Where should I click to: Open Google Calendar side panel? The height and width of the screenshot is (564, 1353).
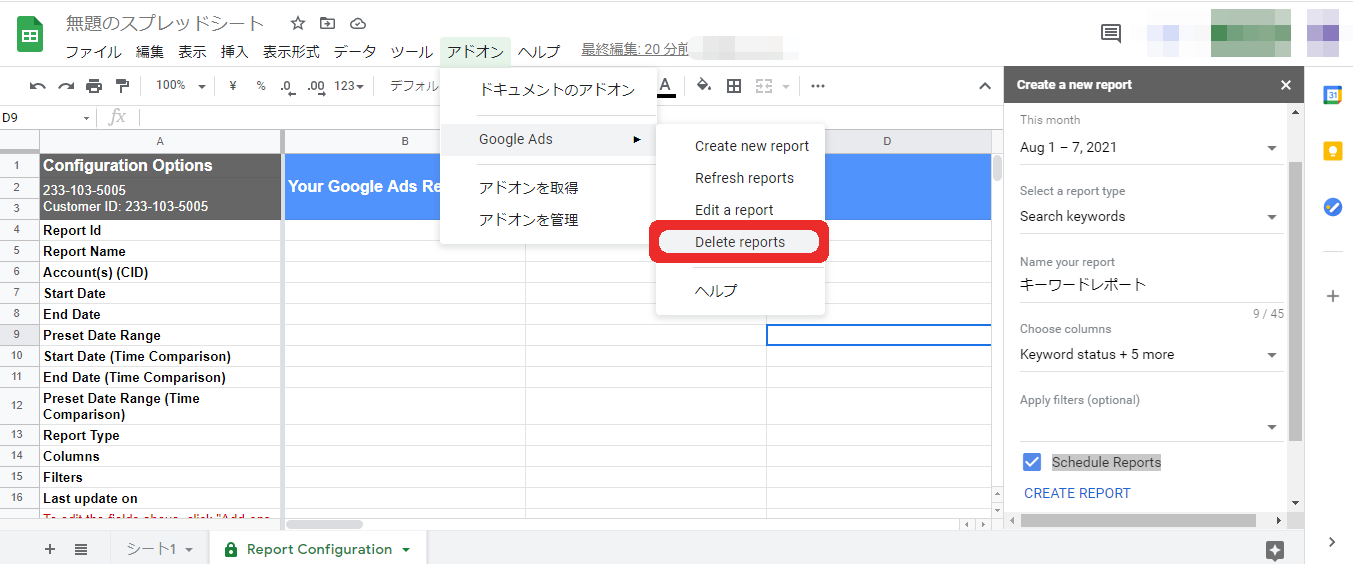point(1332,95)
